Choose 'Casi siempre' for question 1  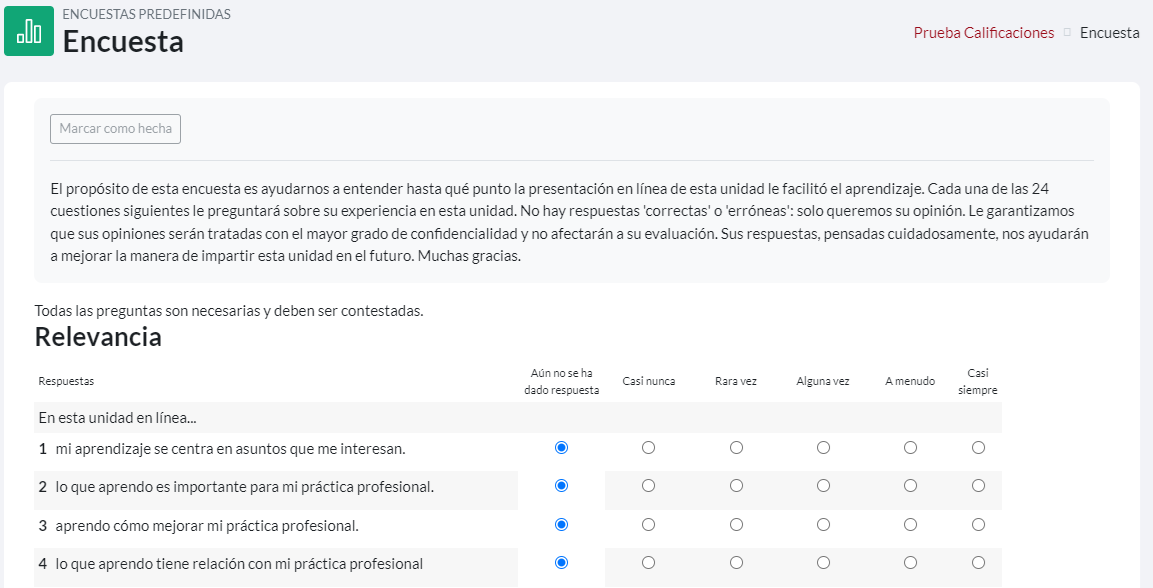click(x=977, y=448)
